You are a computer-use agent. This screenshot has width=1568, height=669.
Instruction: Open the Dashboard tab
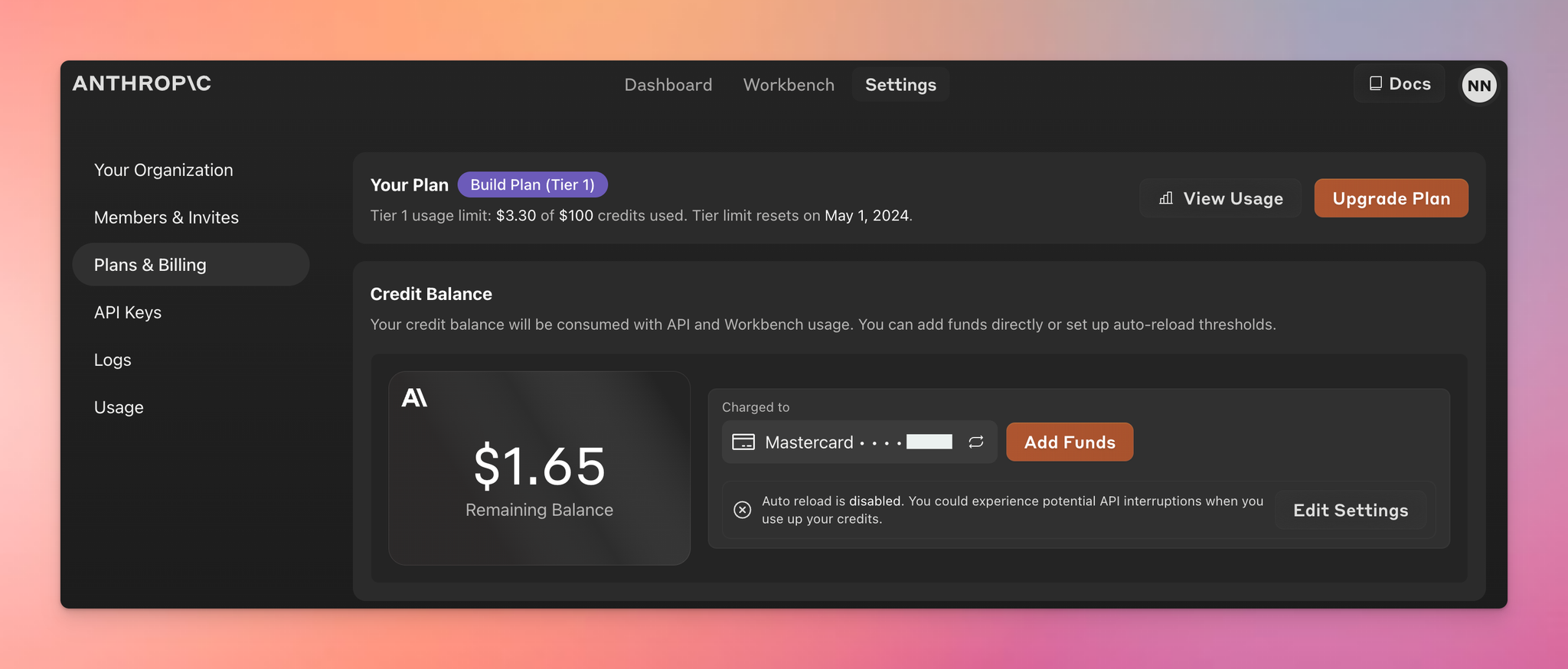[x=668, y=84]
